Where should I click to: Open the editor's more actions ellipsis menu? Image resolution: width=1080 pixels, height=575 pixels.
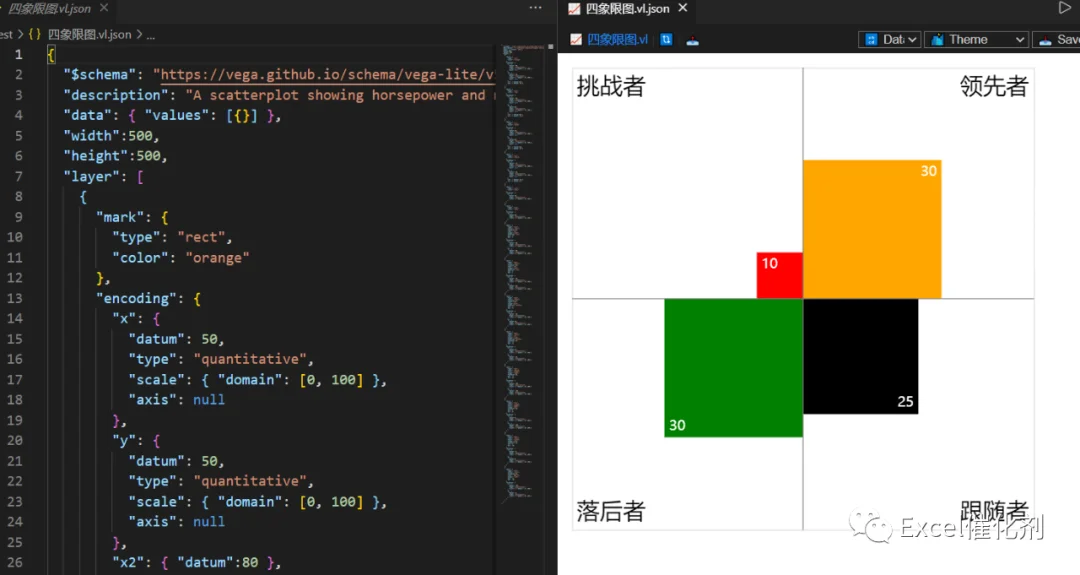pyautogui.click(x=535, y=8)
